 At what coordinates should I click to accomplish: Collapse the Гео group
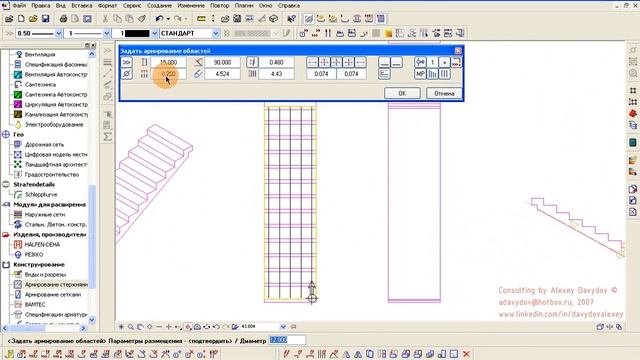6,134
